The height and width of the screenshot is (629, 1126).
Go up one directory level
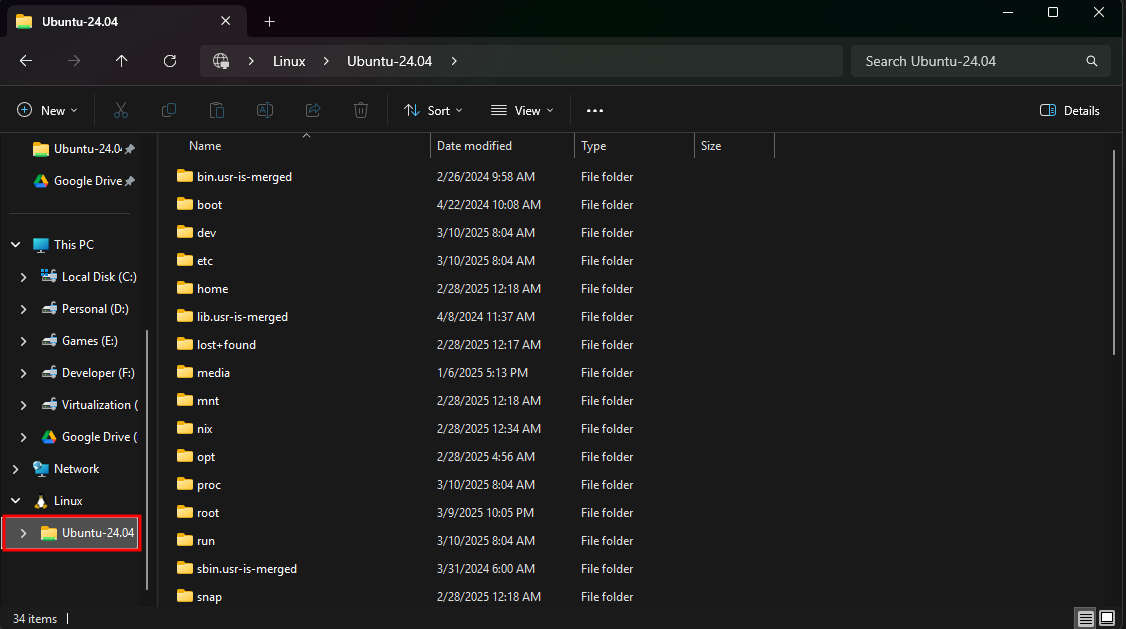pyautogui.click(x=121, y=61)
